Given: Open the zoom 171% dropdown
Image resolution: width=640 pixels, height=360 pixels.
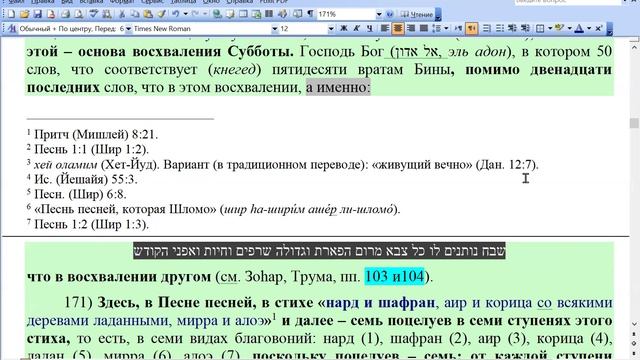Looking at the screenshot, I should (x=379, y=14).
